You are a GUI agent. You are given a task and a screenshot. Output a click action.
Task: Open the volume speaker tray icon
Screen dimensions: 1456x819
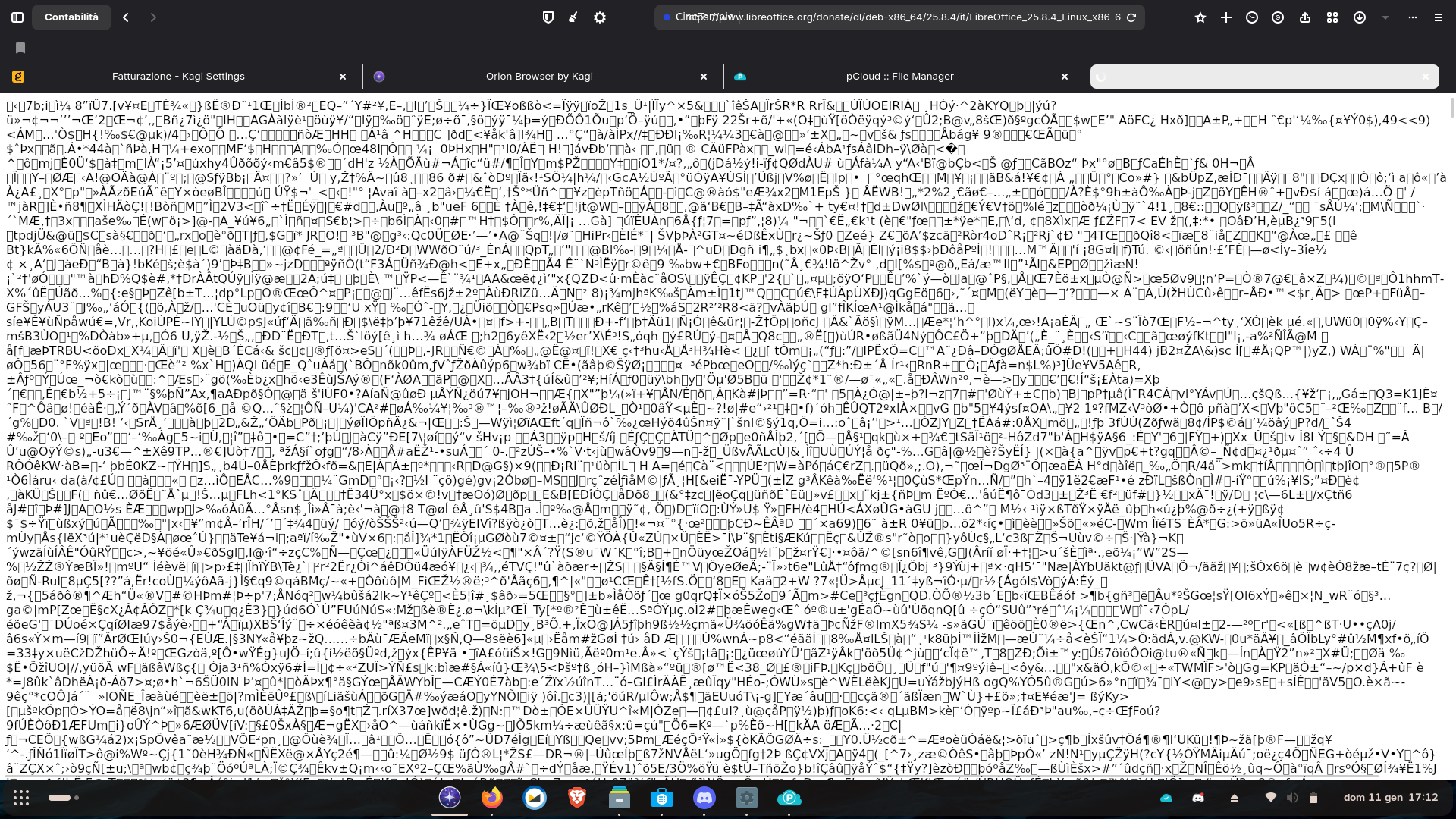1292,798
